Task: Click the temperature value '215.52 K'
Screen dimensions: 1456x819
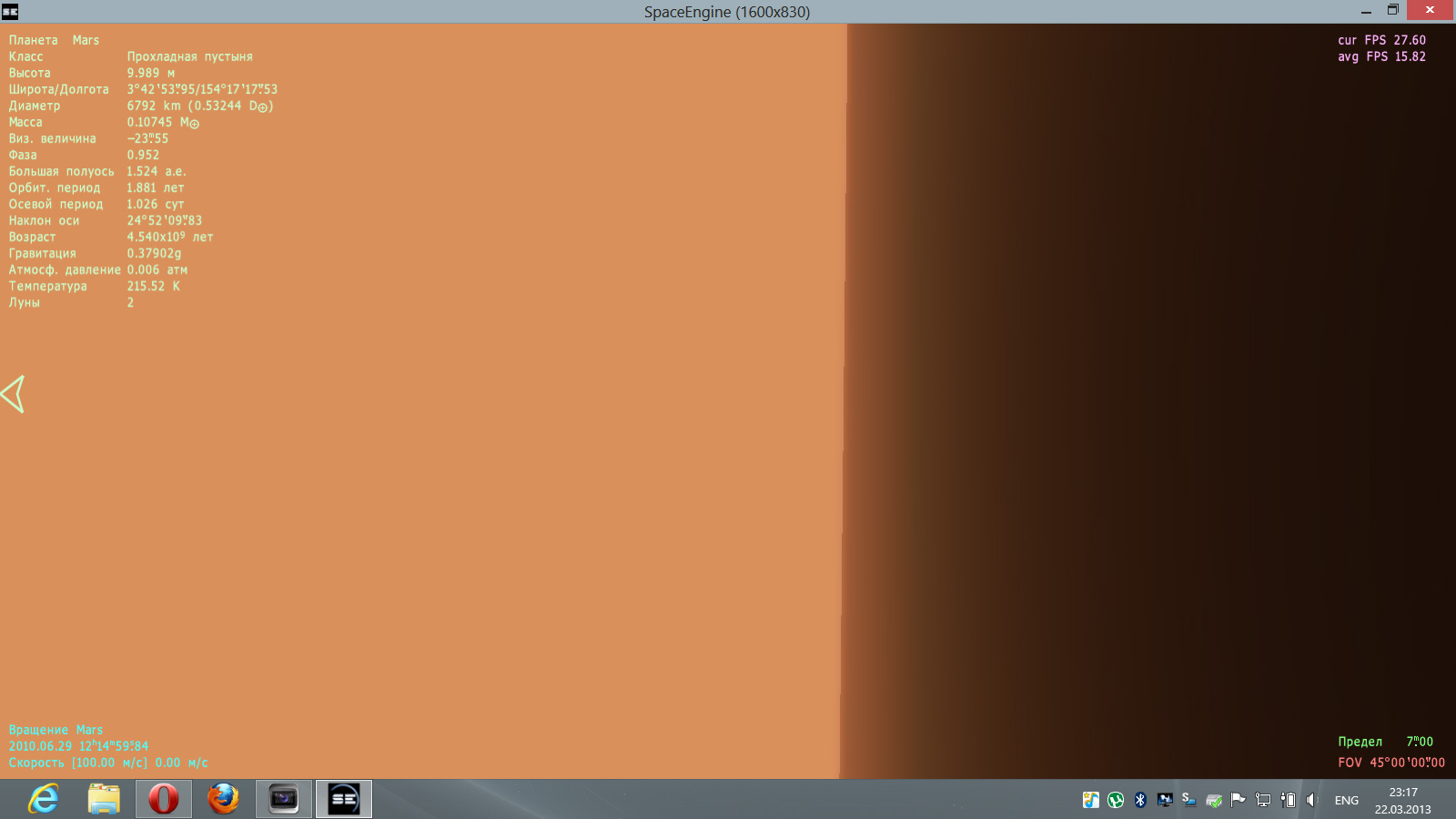Action: (154, 286)
